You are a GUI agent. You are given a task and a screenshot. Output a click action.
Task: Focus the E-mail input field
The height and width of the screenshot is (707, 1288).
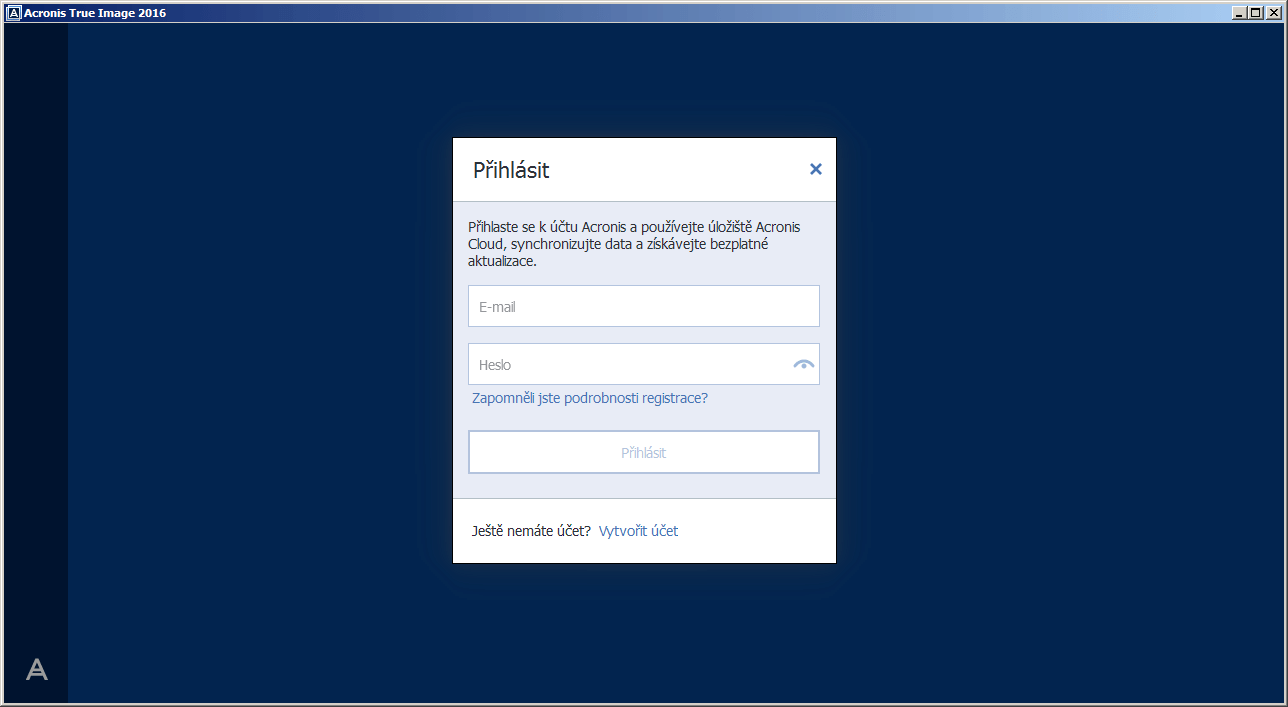(x=644, y=306)
